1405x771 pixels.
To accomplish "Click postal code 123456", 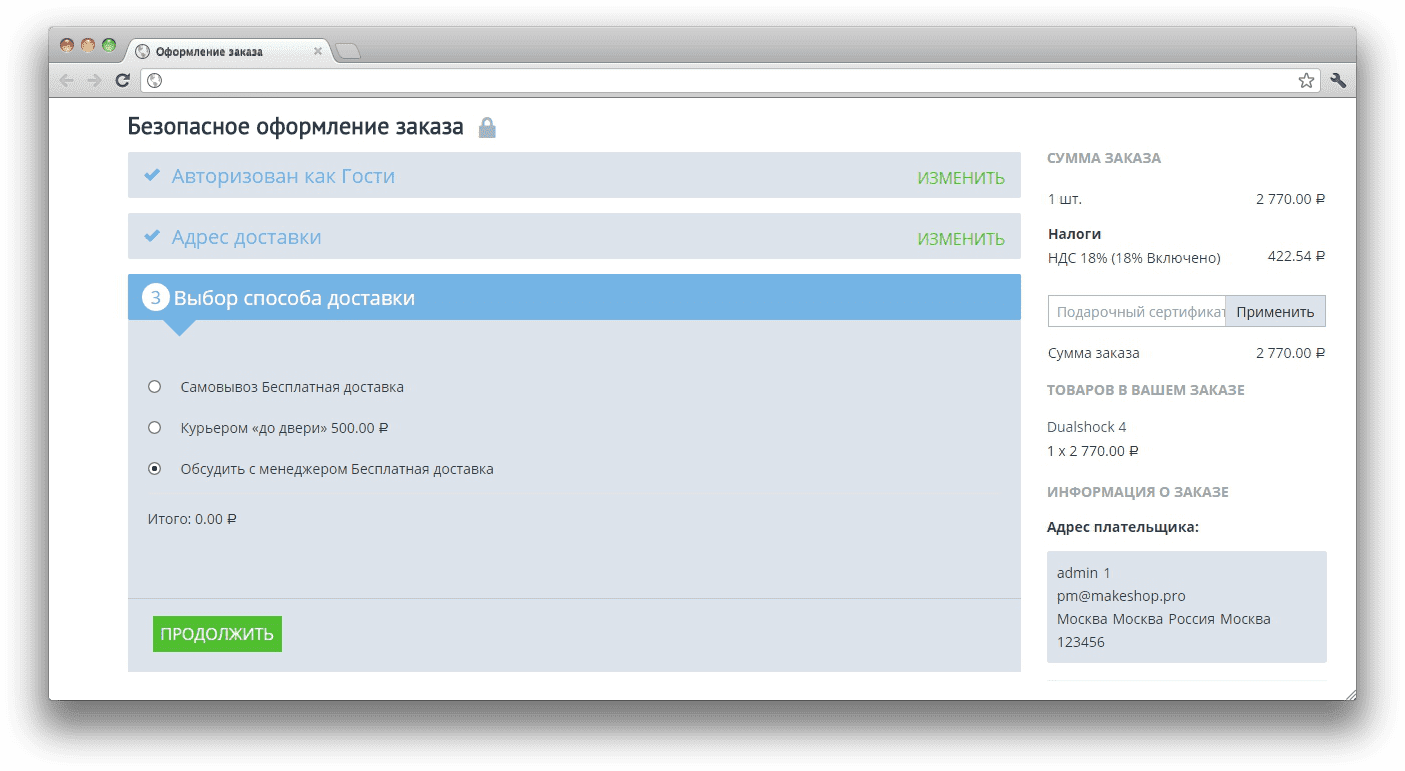I will 1081,642.
